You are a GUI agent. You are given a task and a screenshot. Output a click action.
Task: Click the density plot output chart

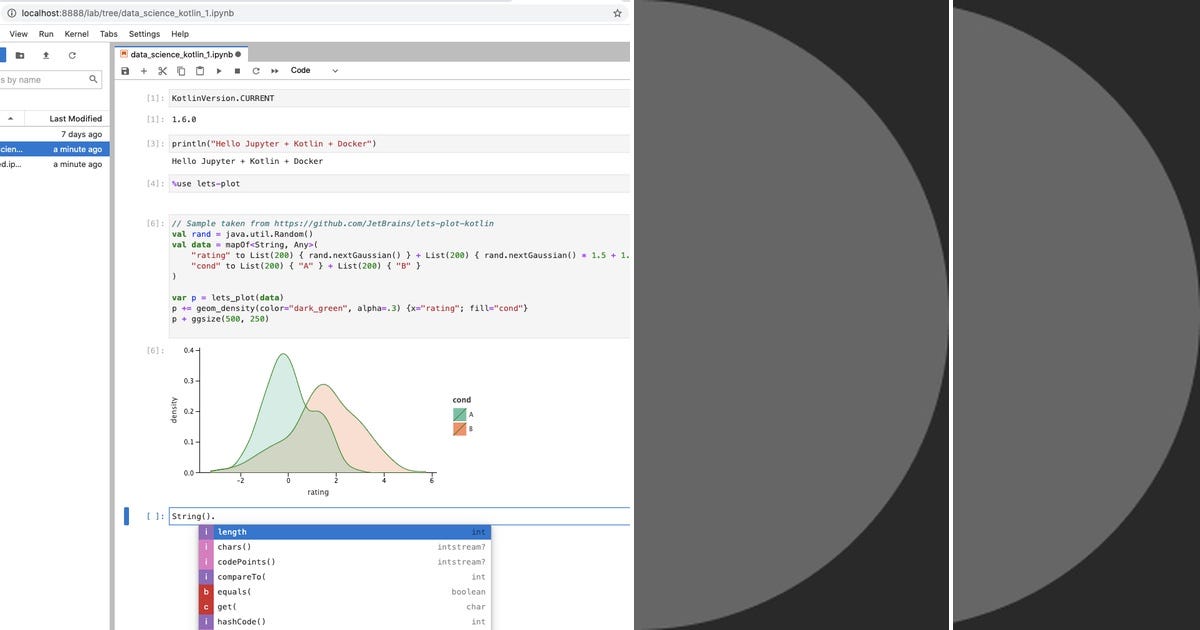tap(320, 420)
